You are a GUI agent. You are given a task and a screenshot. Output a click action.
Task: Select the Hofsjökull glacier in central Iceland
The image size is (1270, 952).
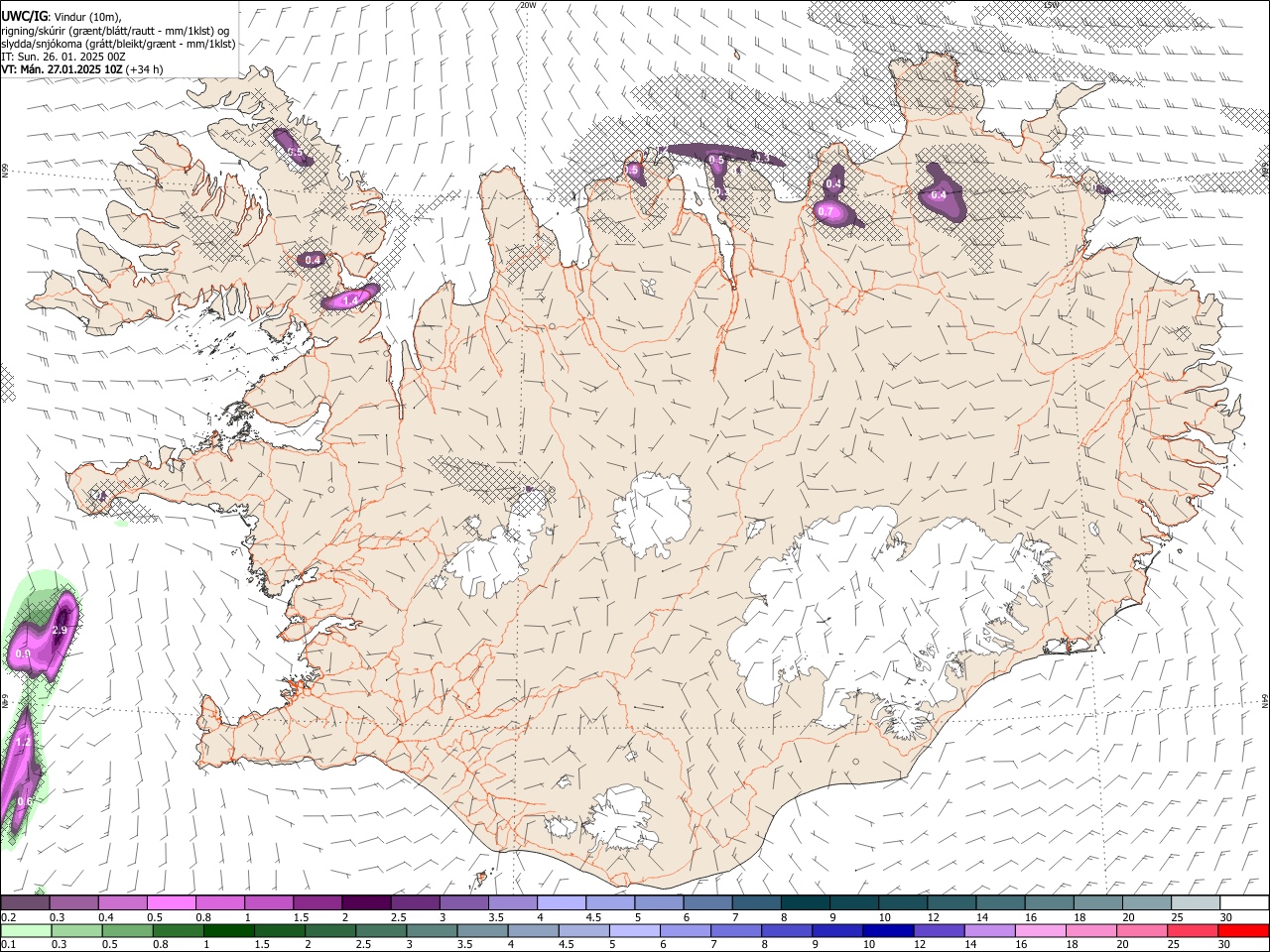[652, 514]
